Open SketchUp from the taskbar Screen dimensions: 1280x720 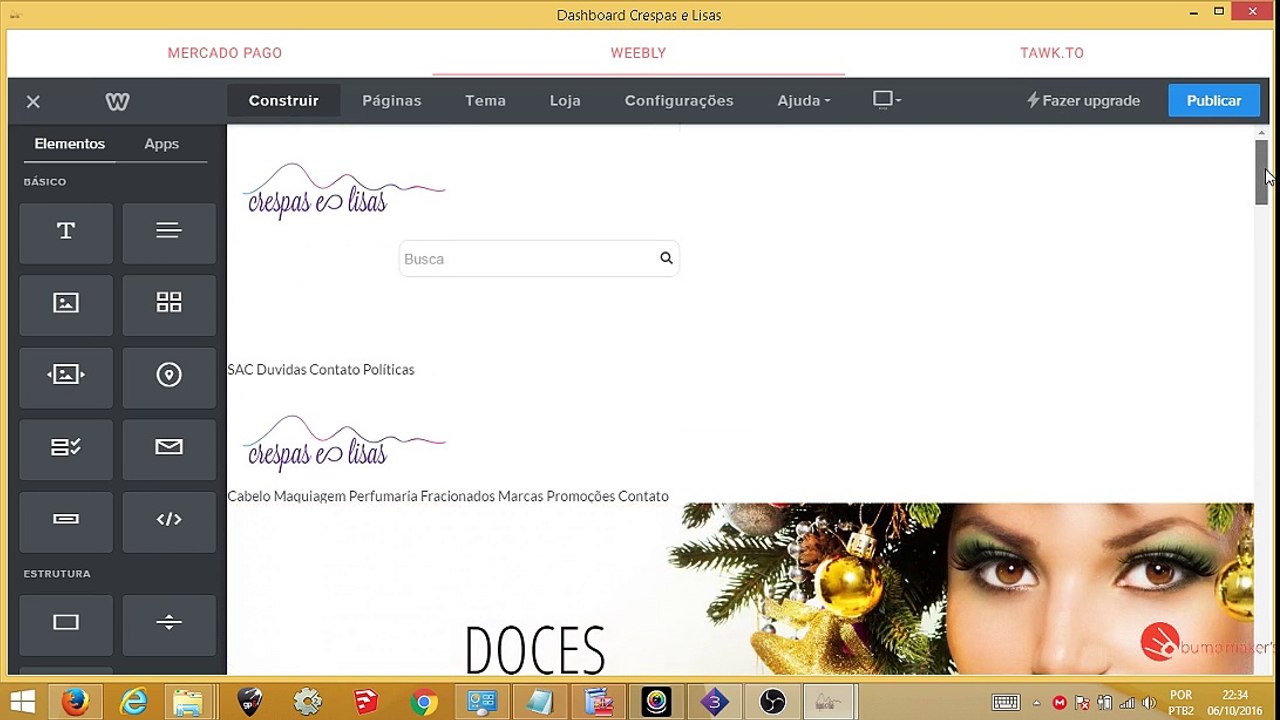click(365, 702)
